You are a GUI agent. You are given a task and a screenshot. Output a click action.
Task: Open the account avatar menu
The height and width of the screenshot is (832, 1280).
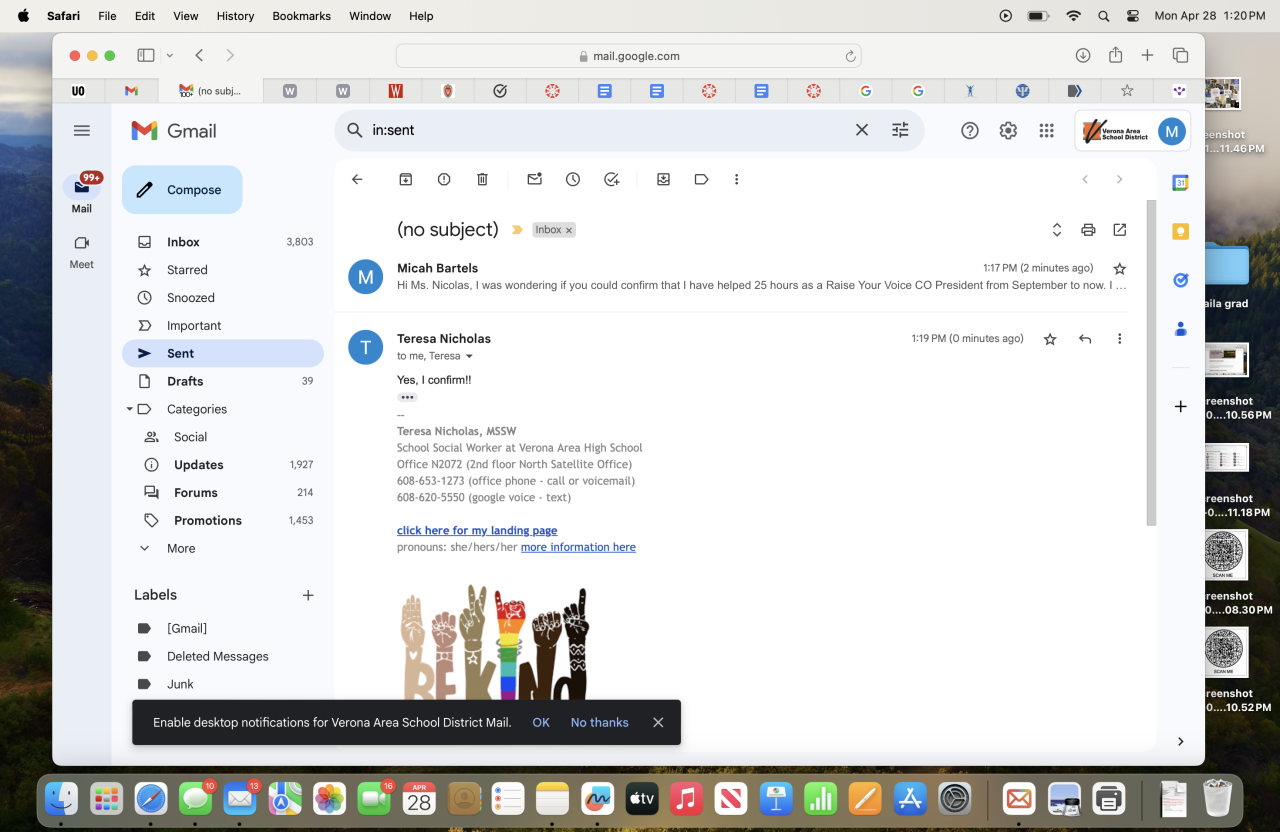1172,131
